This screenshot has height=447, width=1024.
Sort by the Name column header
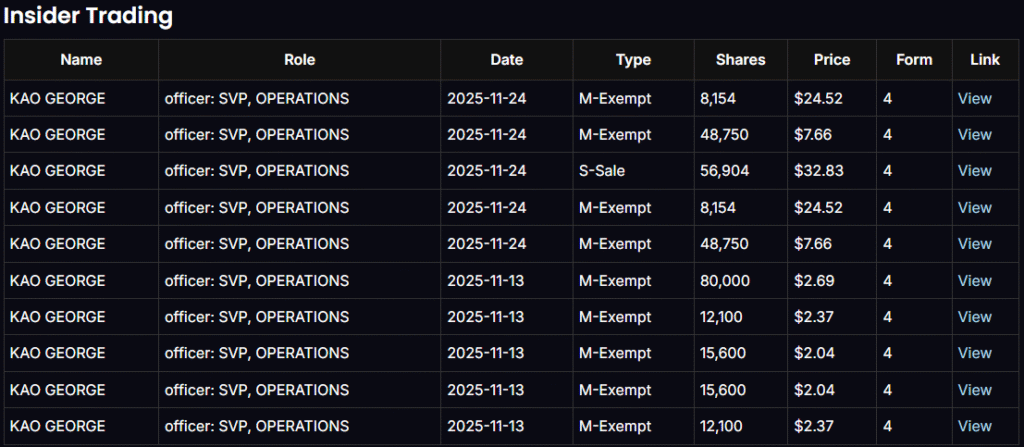coord(81,60)
